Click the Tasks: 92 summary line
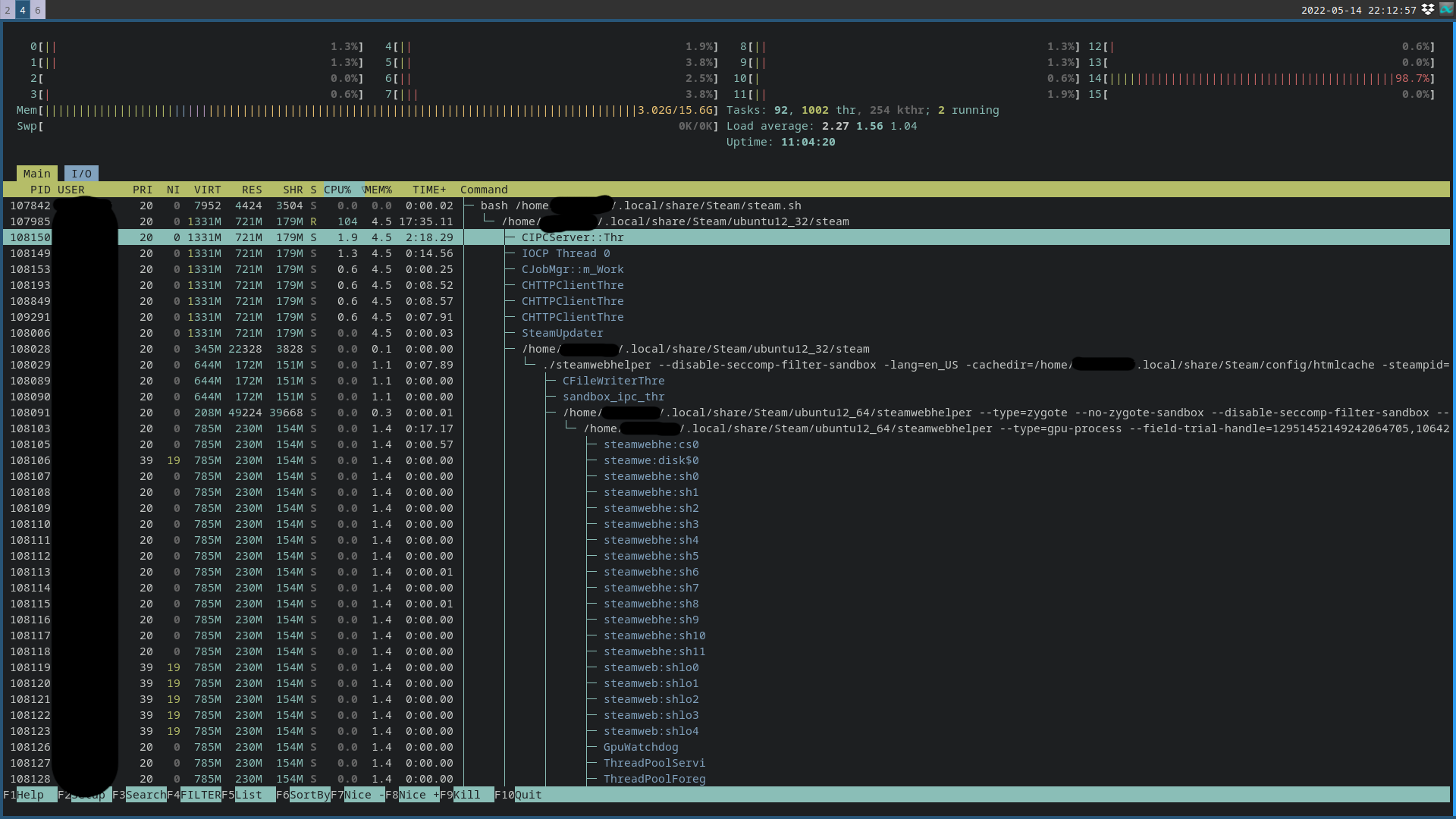The width and height of the screenshot is (1456, 819). 863,110
